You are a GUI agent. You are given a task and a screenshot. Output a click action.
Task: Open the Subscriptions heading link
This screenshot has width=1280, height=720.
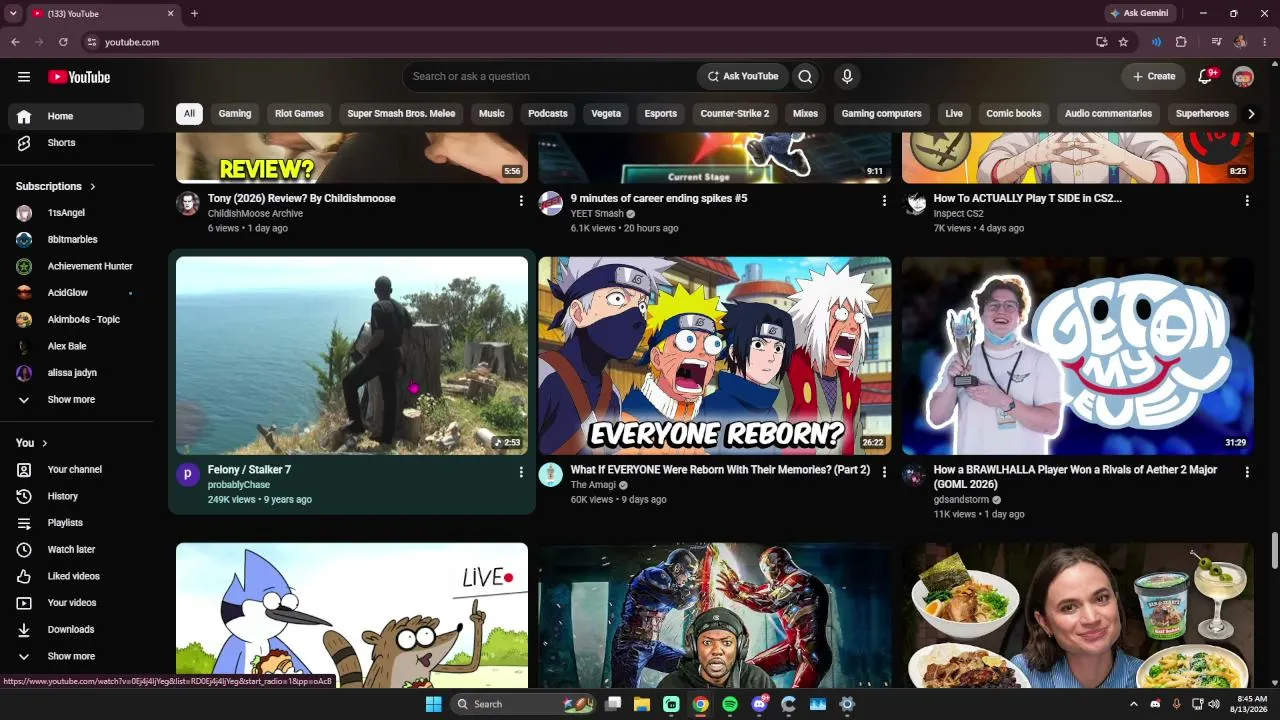(x=56, y=187)
